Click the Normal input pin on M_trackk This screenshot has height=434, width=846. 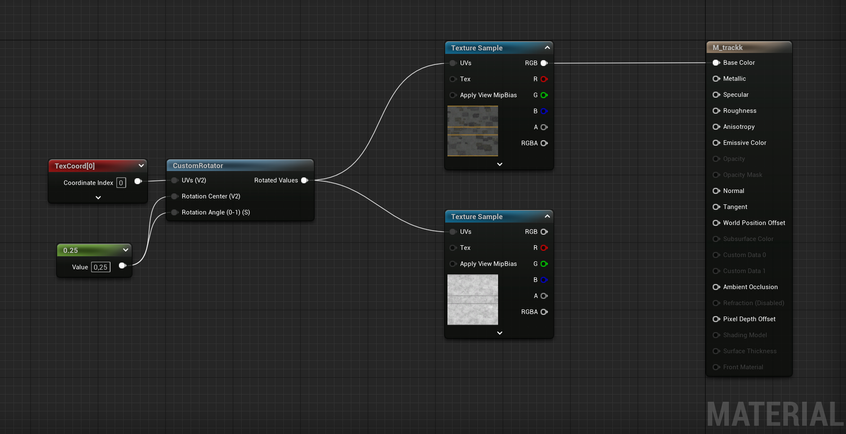coord(716,191)
